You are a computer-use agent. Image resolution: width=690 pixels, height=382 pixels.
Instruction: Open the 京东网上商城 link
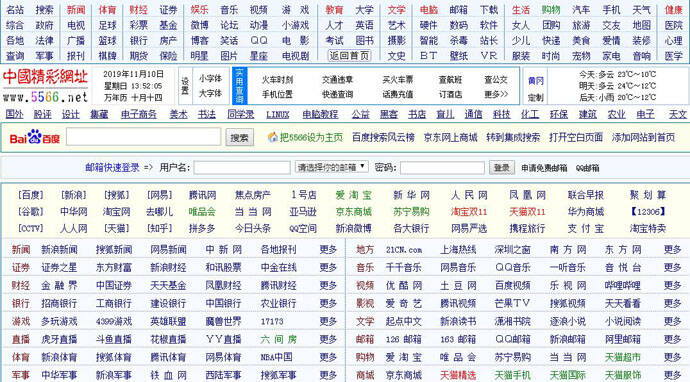pos(450,137)
